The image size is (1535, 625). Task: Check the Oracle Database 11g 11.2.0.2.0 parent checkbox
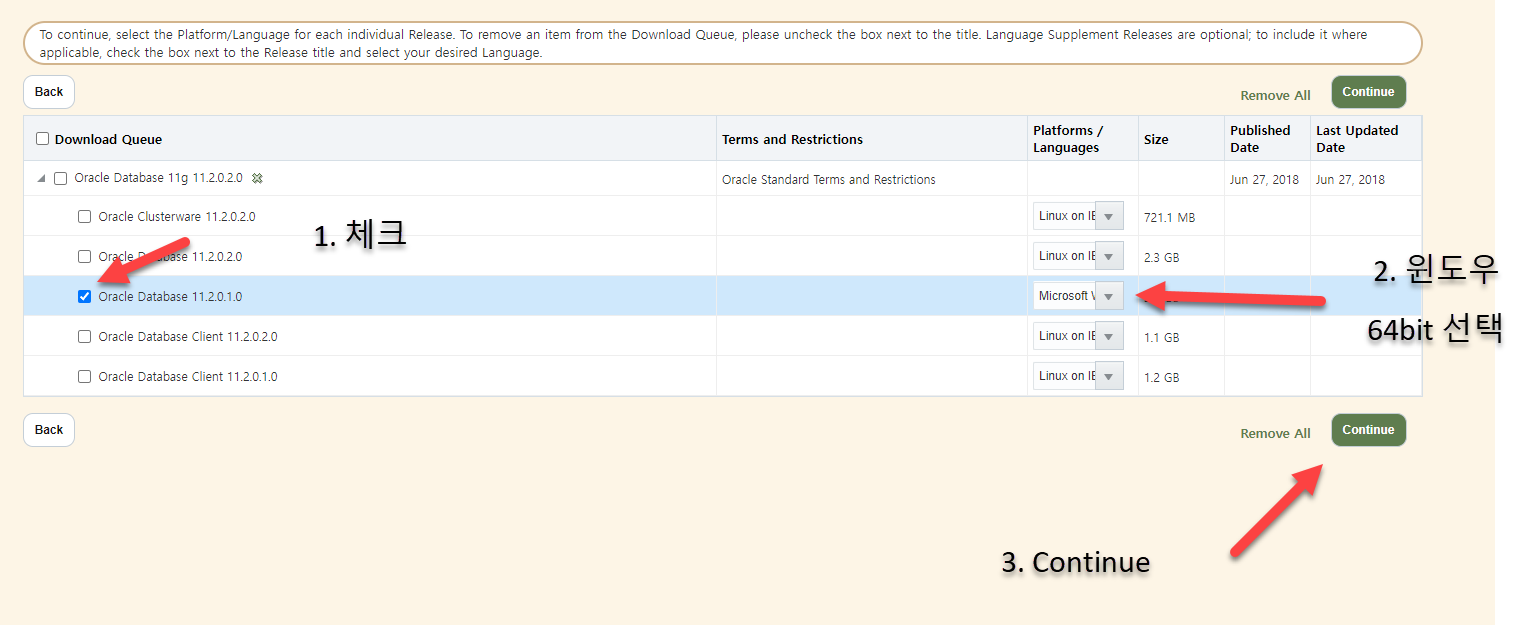(60, 179)
